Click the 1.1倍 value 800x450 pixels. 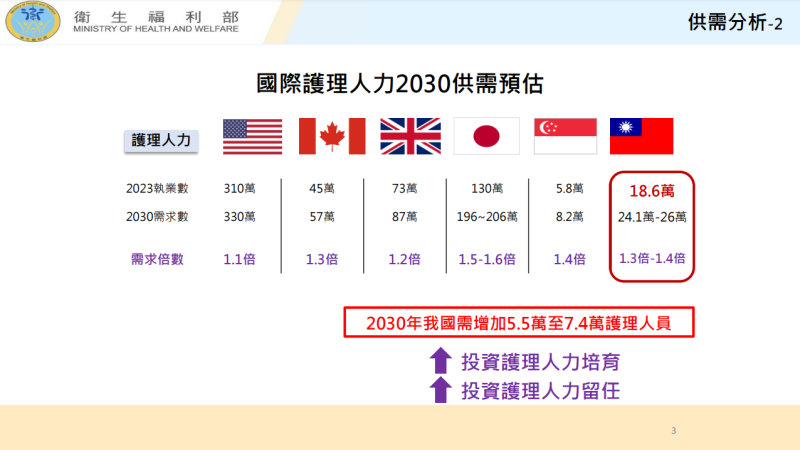239,259
